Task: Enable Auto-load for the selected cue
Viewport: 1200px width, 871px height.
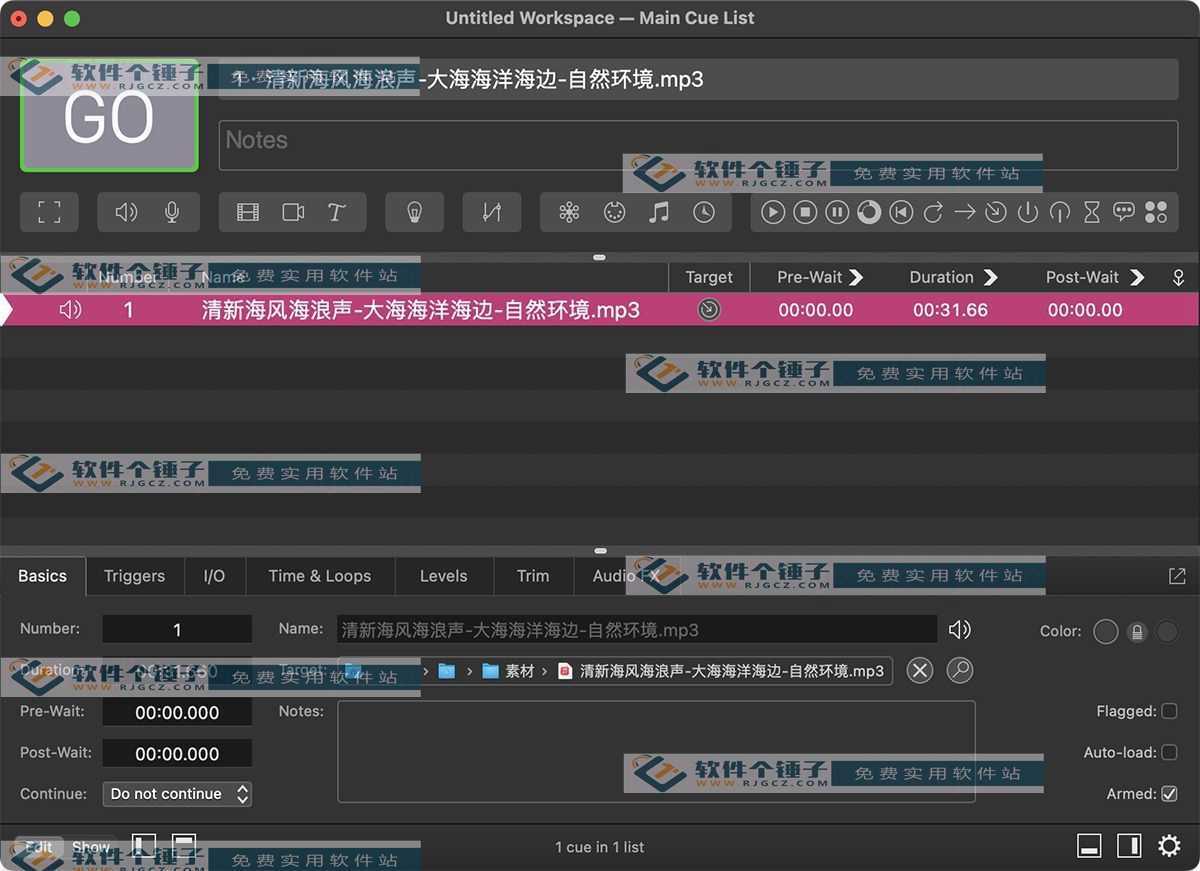Action: click(1168, 752)
